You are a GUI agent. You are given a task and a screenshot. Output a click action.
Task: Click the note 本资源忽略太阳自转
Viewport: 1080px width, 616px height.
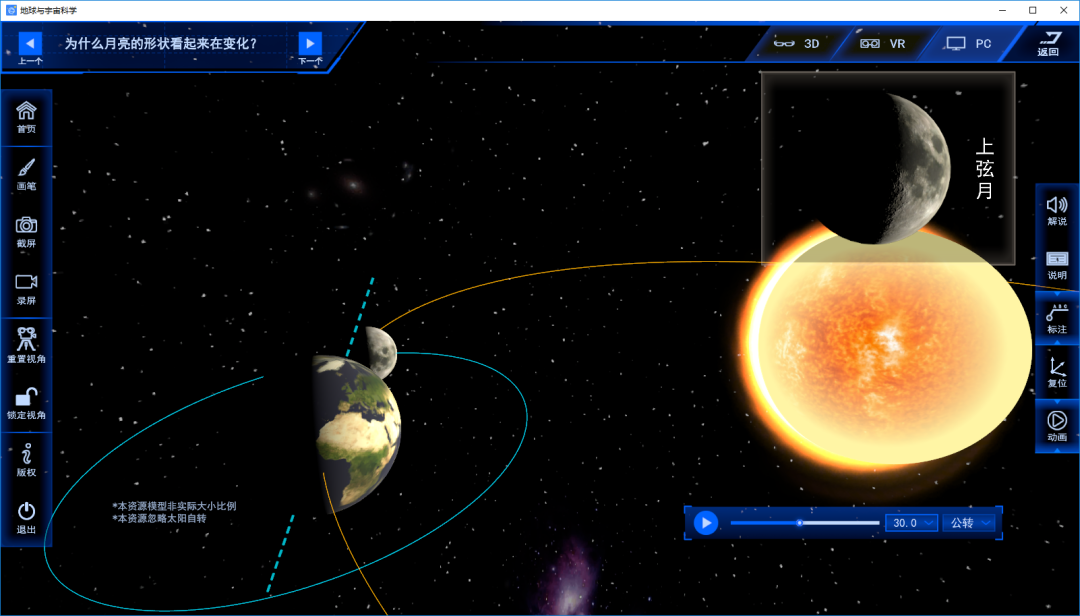(159, 518)
